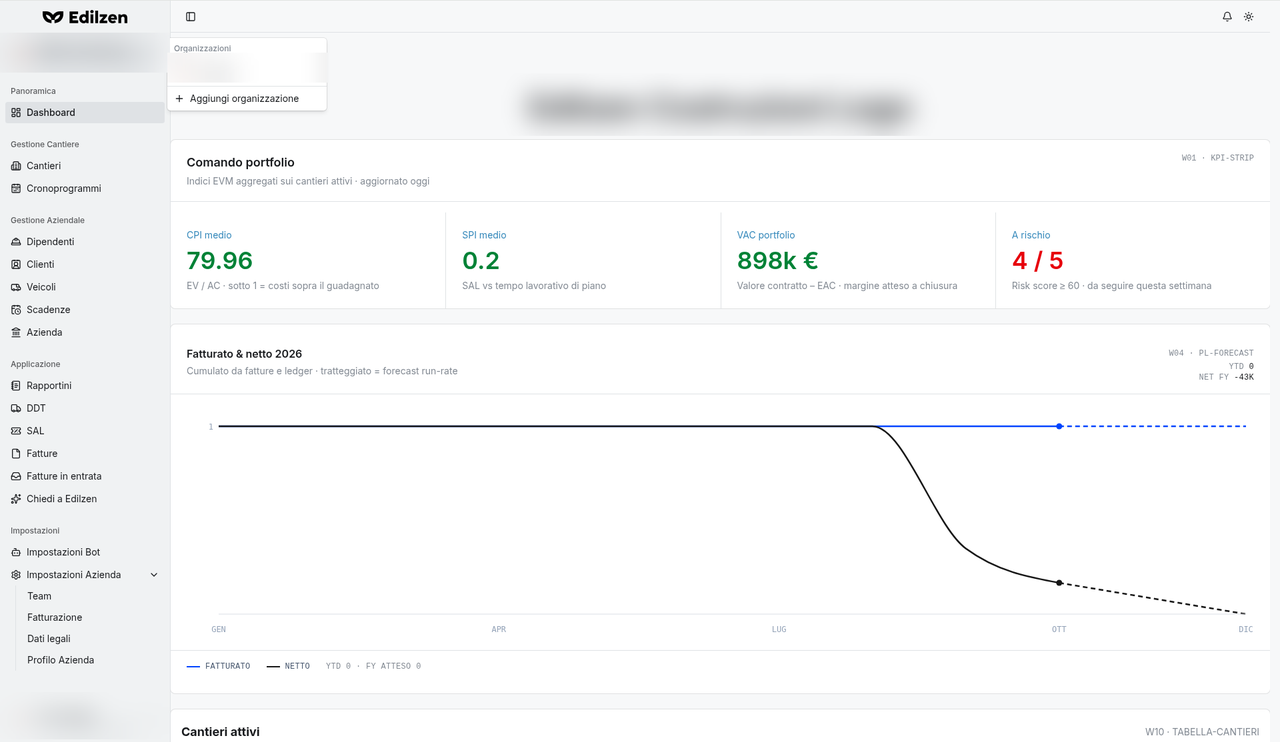
Task: Collapse the Impostazioni Azienda chevron
Action: pyautogui.click(x=154, y=575)
